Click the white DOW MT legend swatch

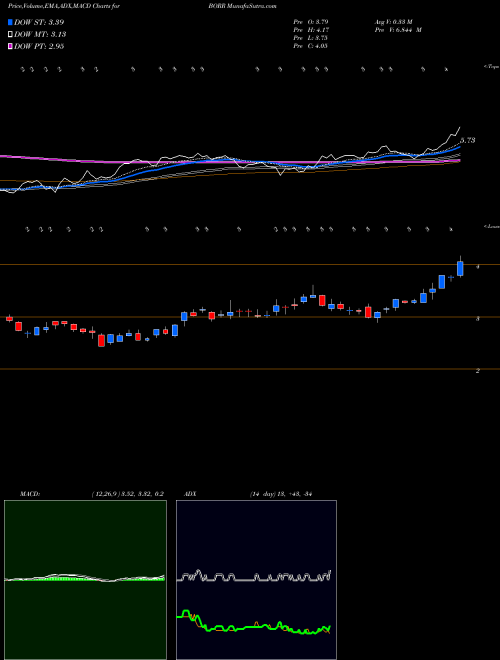10,35
